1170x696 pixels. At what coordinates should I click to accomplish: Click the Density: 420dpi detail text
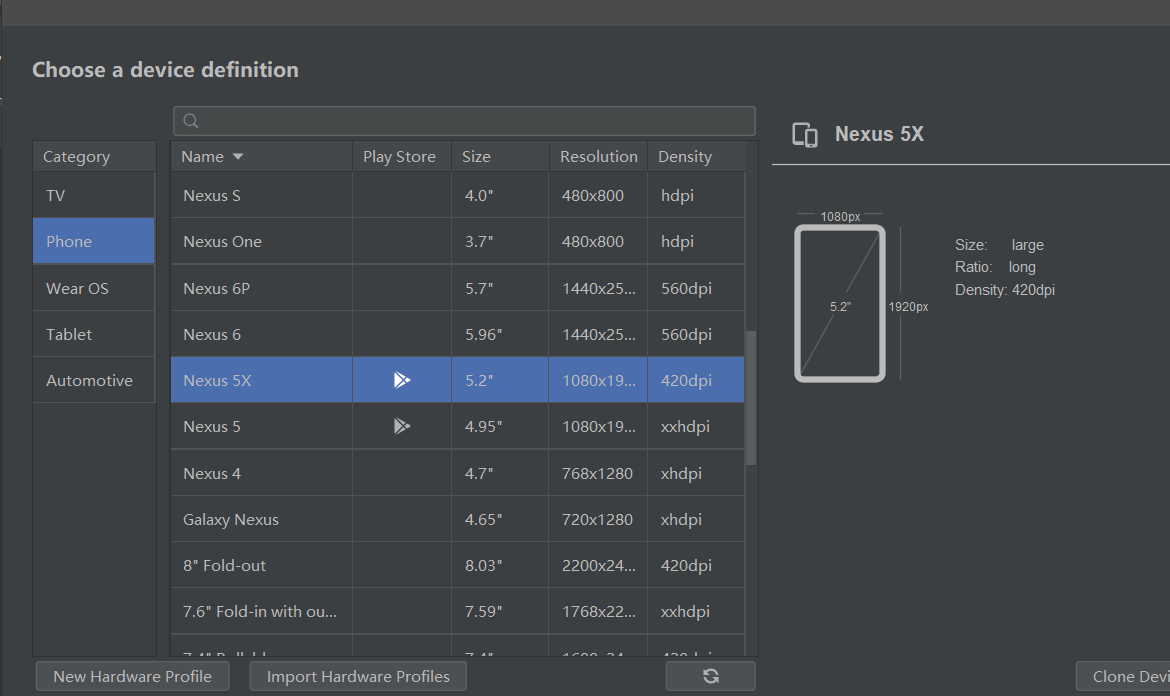[1004, 290]
